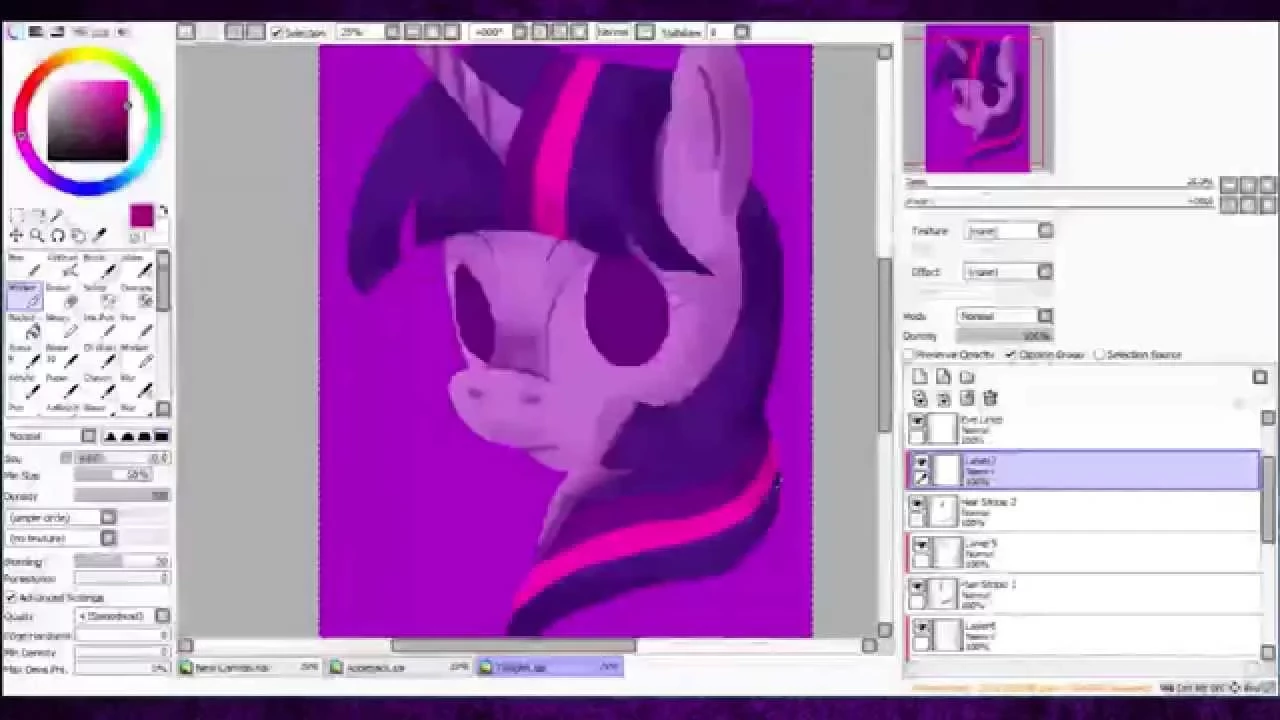Select the rectangular Selection tool
1280x720 pixels.
coord(16,215)
